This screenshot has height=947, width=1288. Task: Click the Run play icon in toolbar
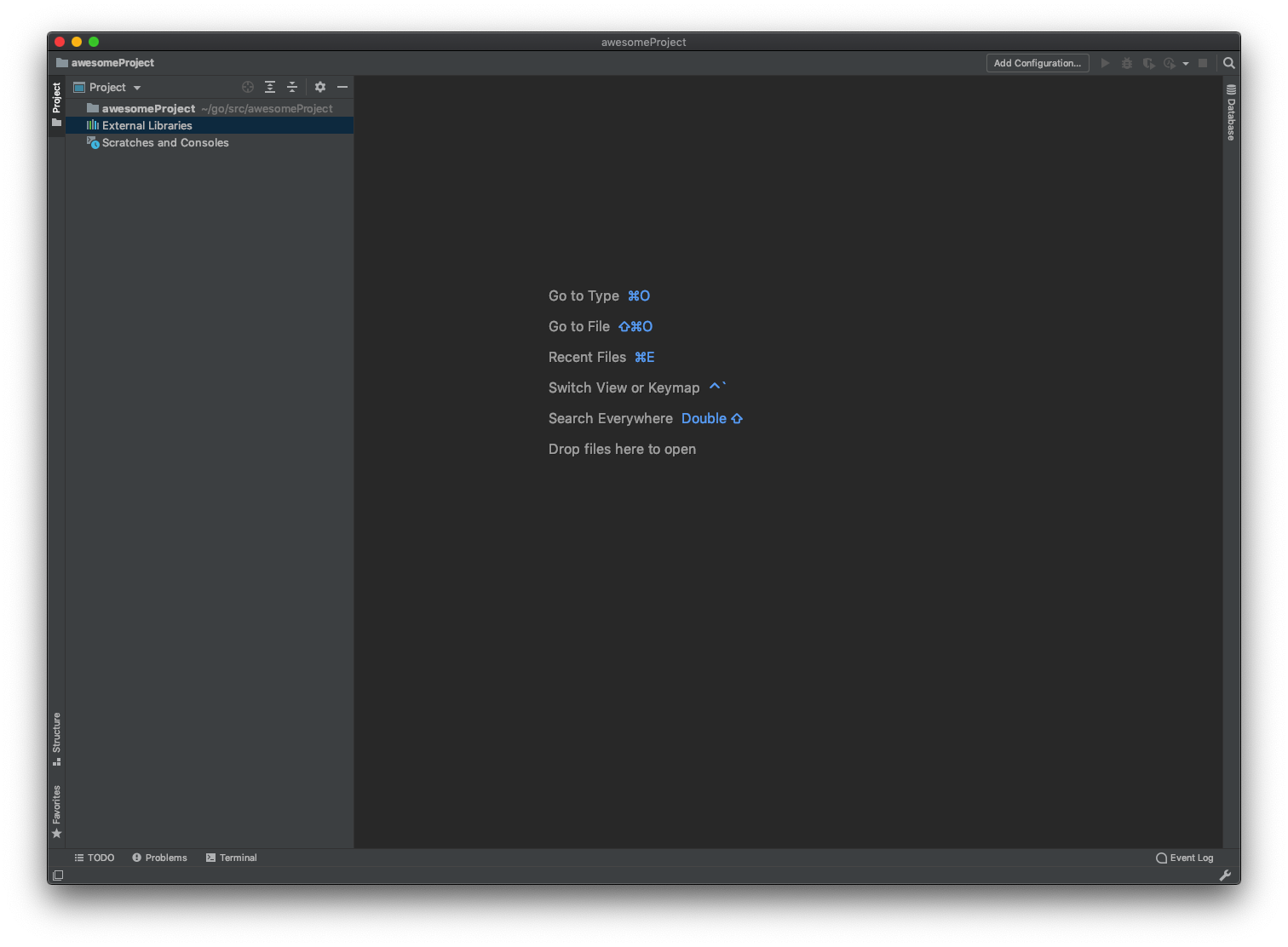tap(1106, 63)
